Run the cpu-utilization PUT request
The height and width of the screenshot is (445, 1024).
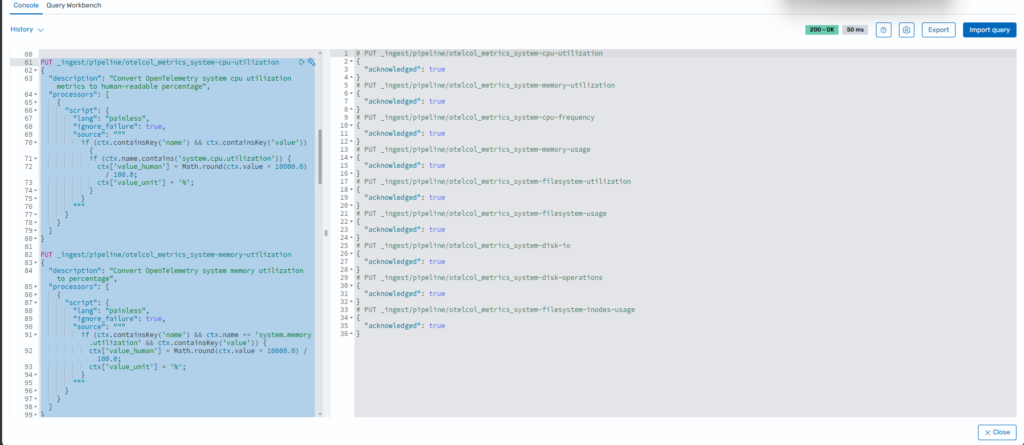pyautogui.click(x=302, y=62)
